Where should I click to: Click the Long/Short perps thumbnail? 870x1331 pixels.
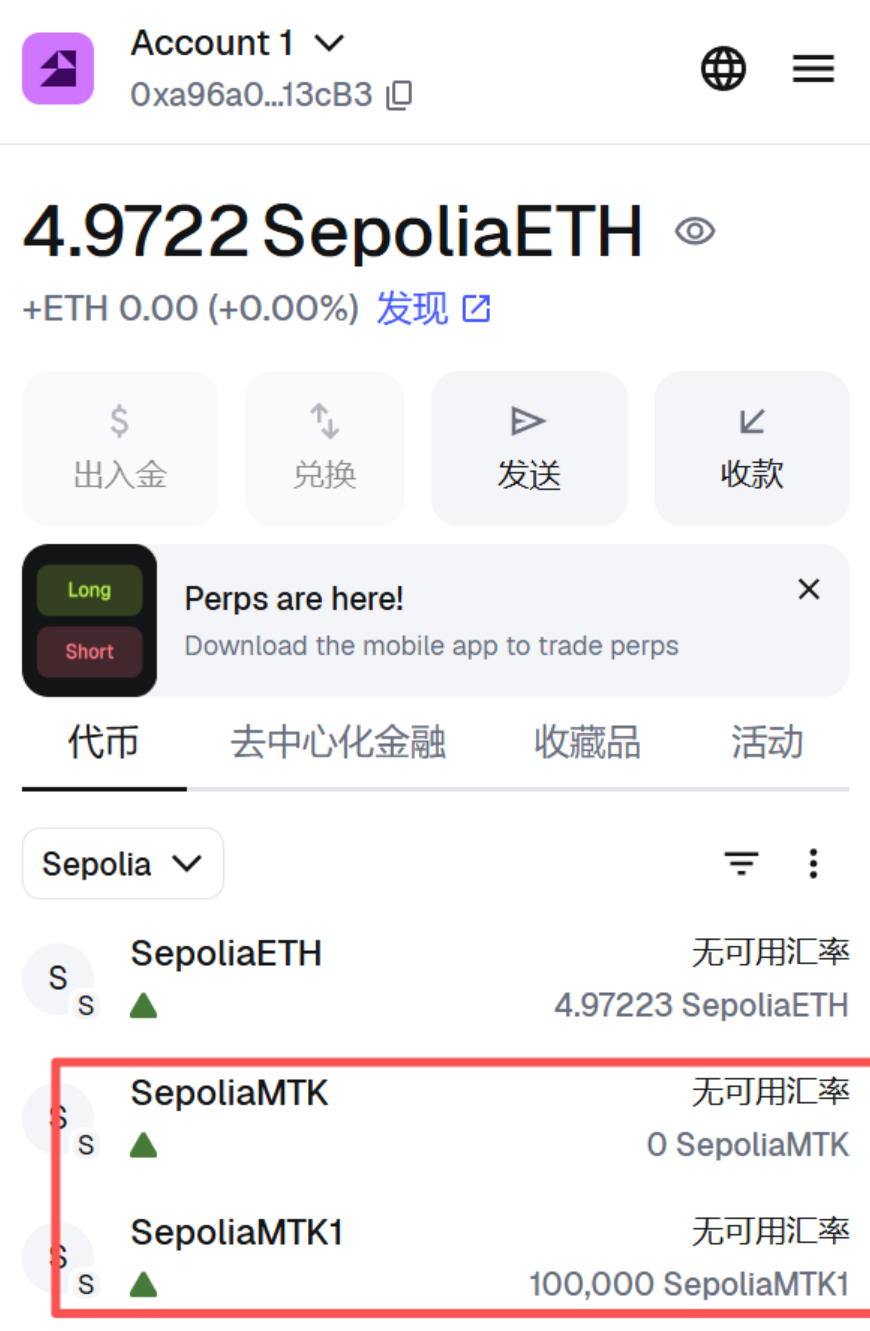[x=89, y=620]
